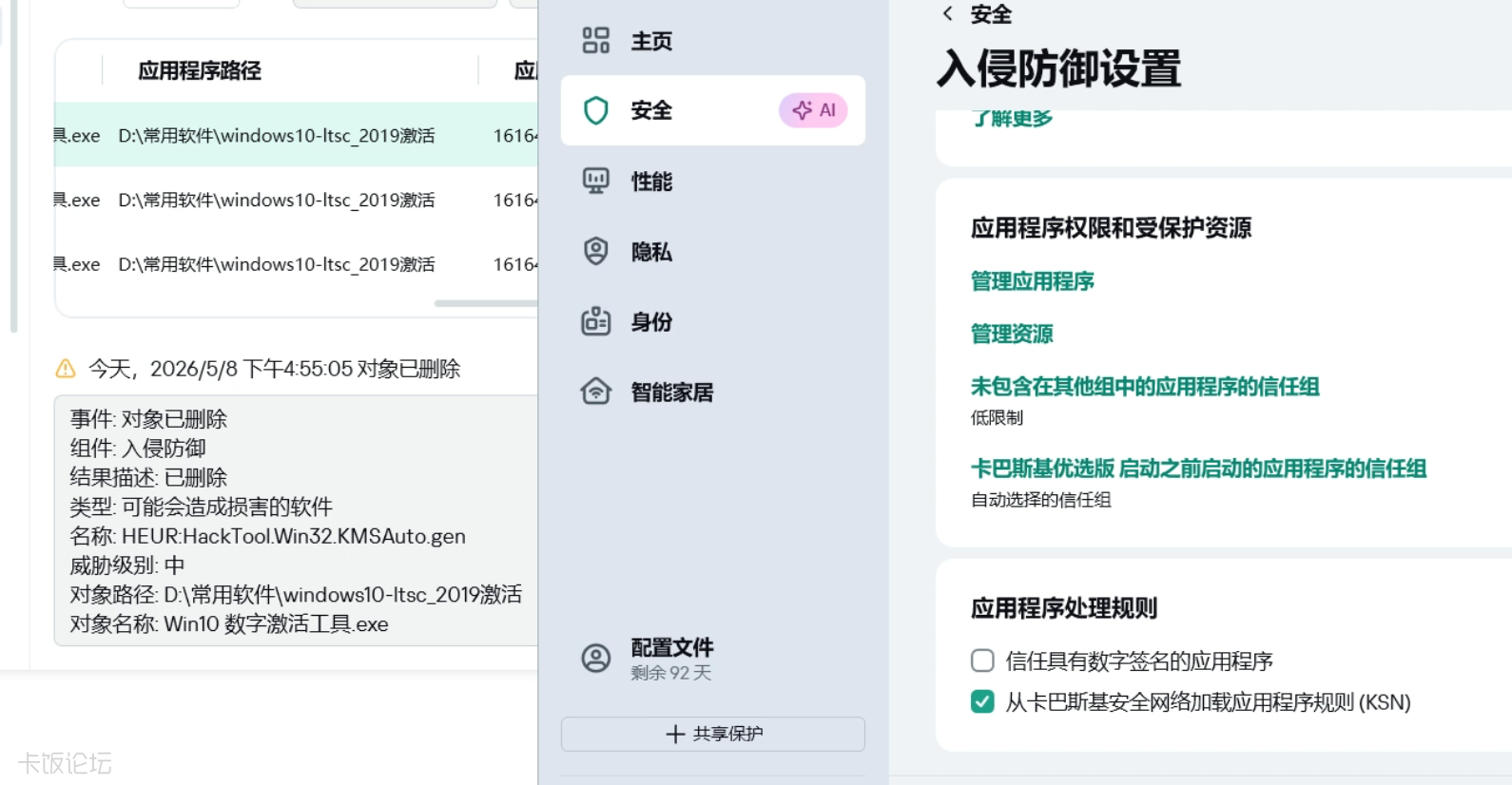This screenshot has width=1512, height=785.
Task: Click the smart home icon beside 智能家居
Action: (595, 392)
